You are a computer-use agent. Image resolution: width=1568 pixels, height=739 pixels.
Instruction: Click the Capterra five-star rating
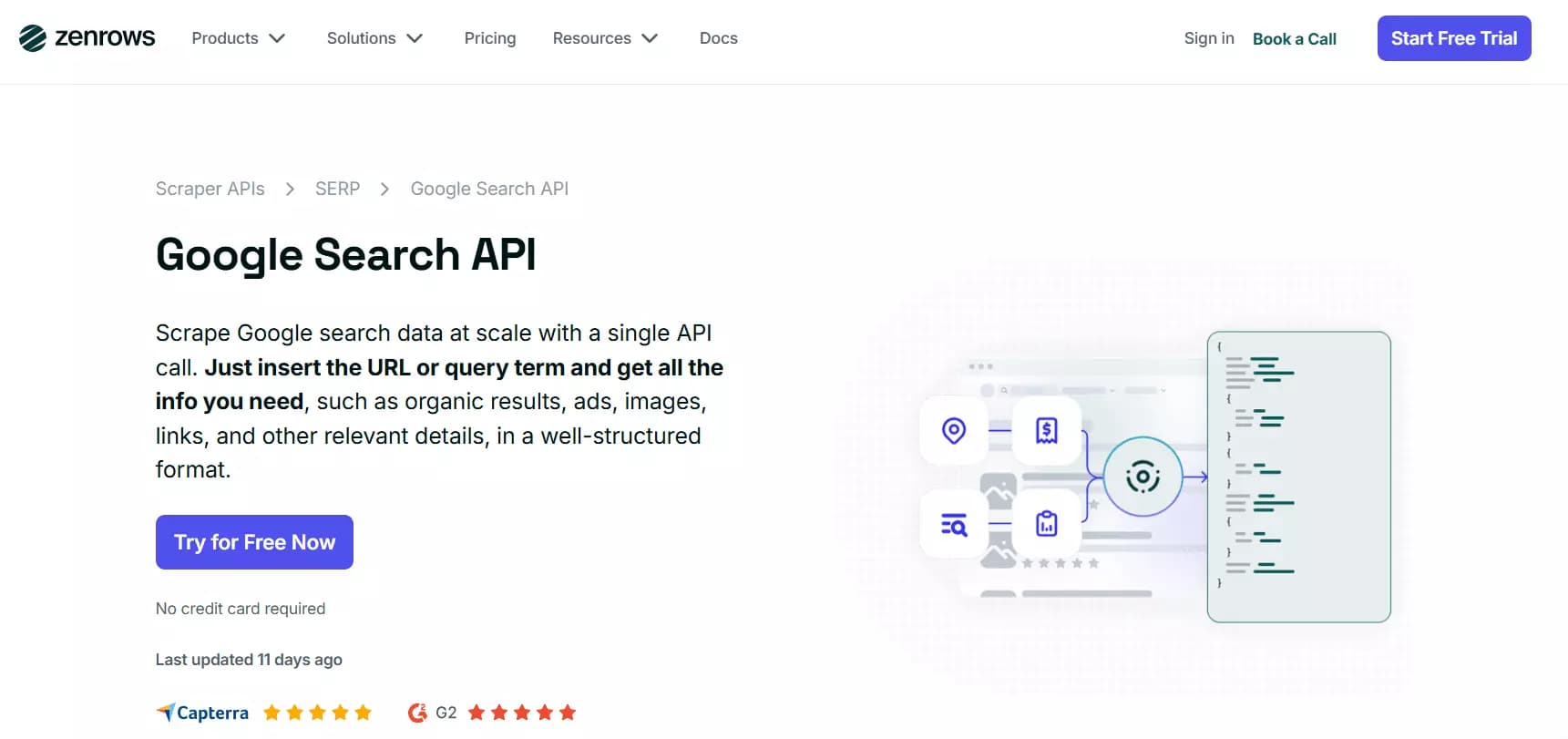tap(317, 713)
